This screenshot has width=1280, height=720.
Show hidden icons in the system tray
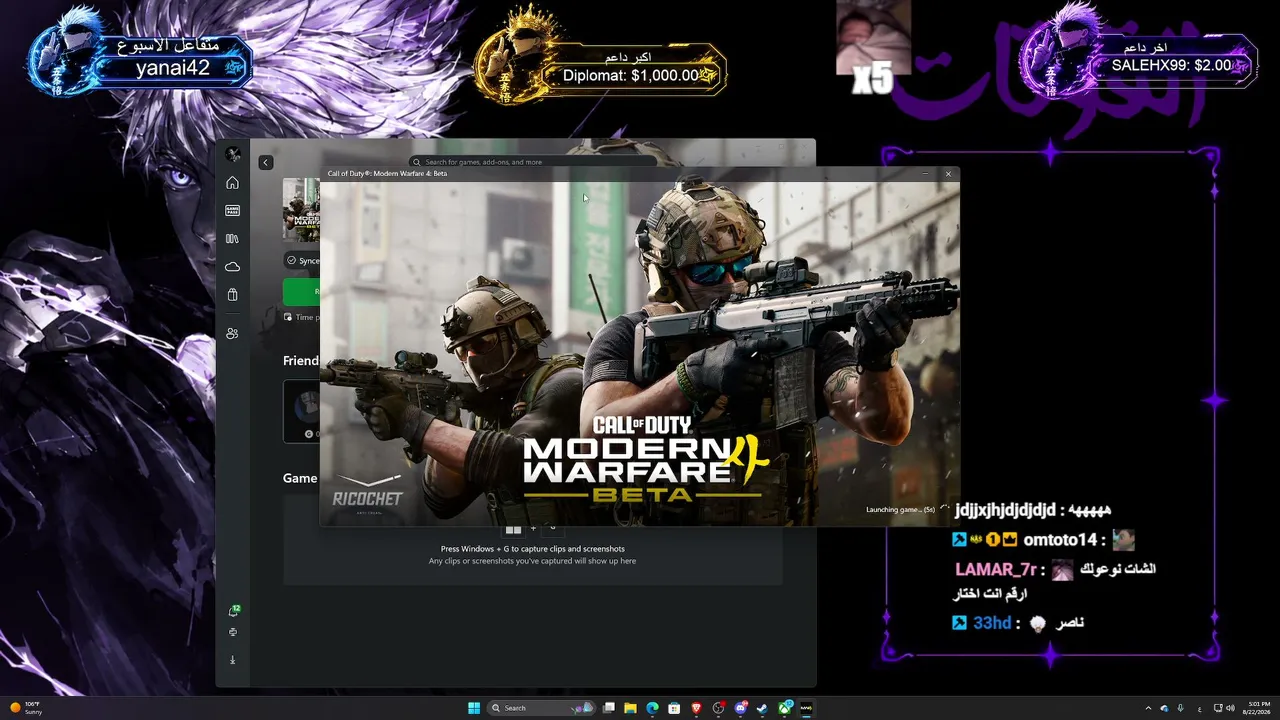(1148, 708)
